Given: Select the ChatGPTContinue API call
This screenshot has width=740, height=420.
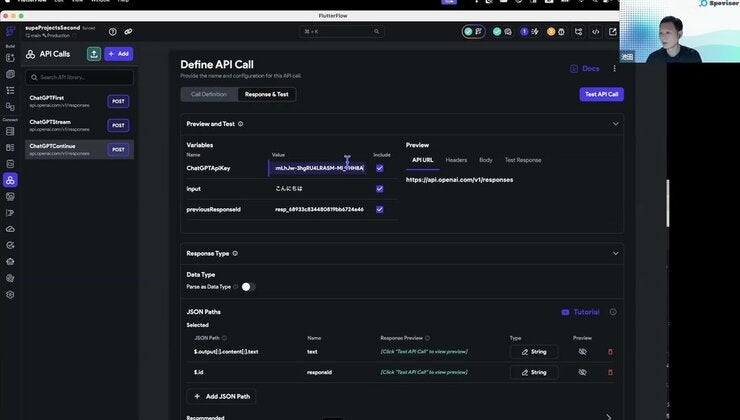Looking at the screenshot, I should tap(79, 150).
